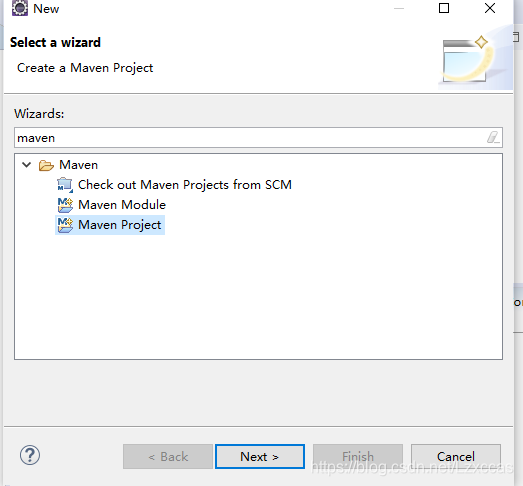Clear the wizard filter with the eraser icon
Image resolution: width=523 pixels, height=486 pixels.
pyautogui.click(x=493, y=137)
